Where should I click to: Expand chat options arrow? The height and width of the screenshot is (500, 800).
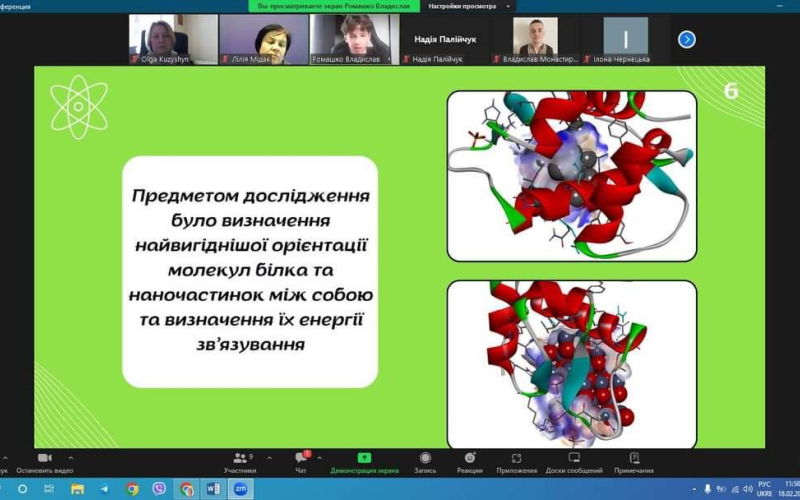tap(319, 458)
